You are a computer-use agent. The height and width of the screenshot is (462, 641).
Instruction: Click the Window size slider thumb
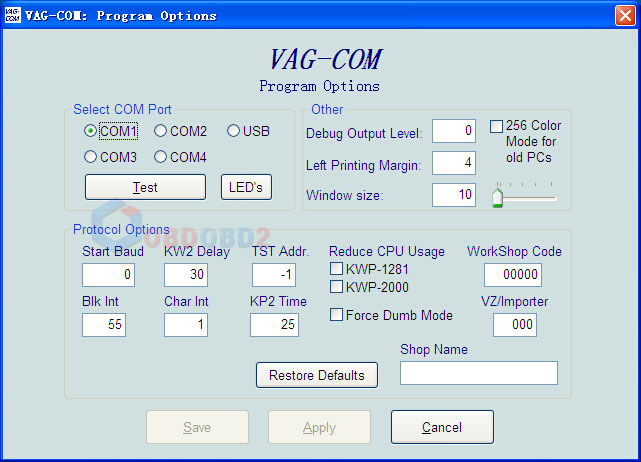(x=497, y=198)
